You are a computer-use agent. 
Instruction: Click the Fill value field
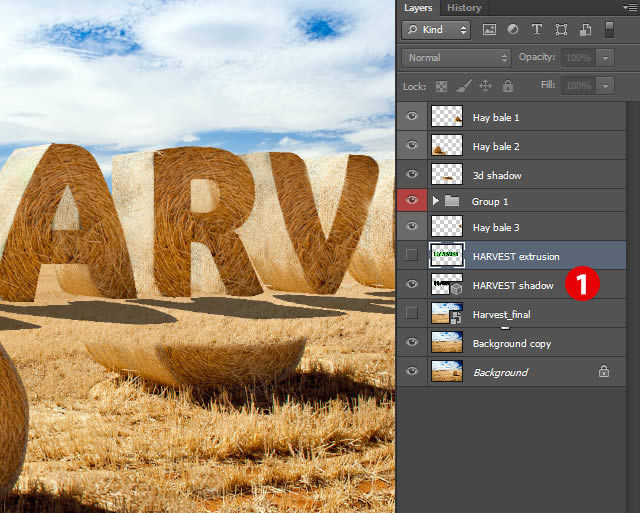pyautogui.click(x=578, y=86)
